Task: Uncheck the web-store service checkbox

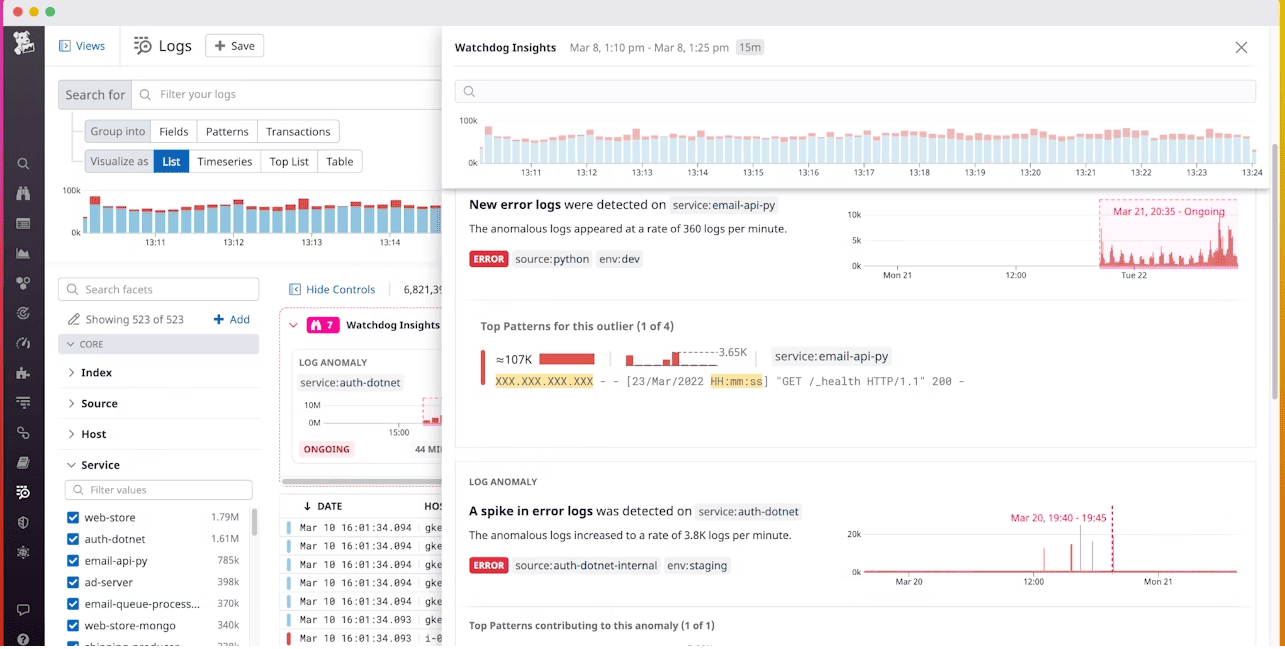Action: (73, 518)
